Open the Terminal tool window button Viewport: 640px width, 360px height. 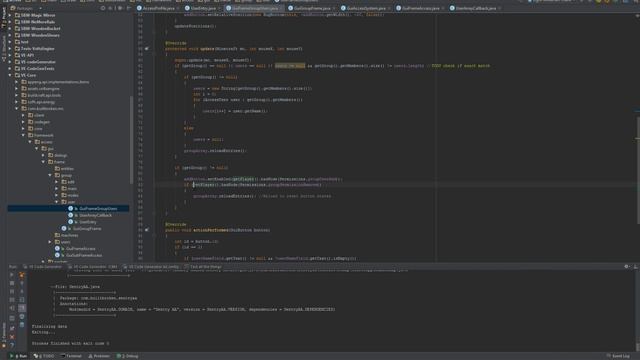click(71, 356)
